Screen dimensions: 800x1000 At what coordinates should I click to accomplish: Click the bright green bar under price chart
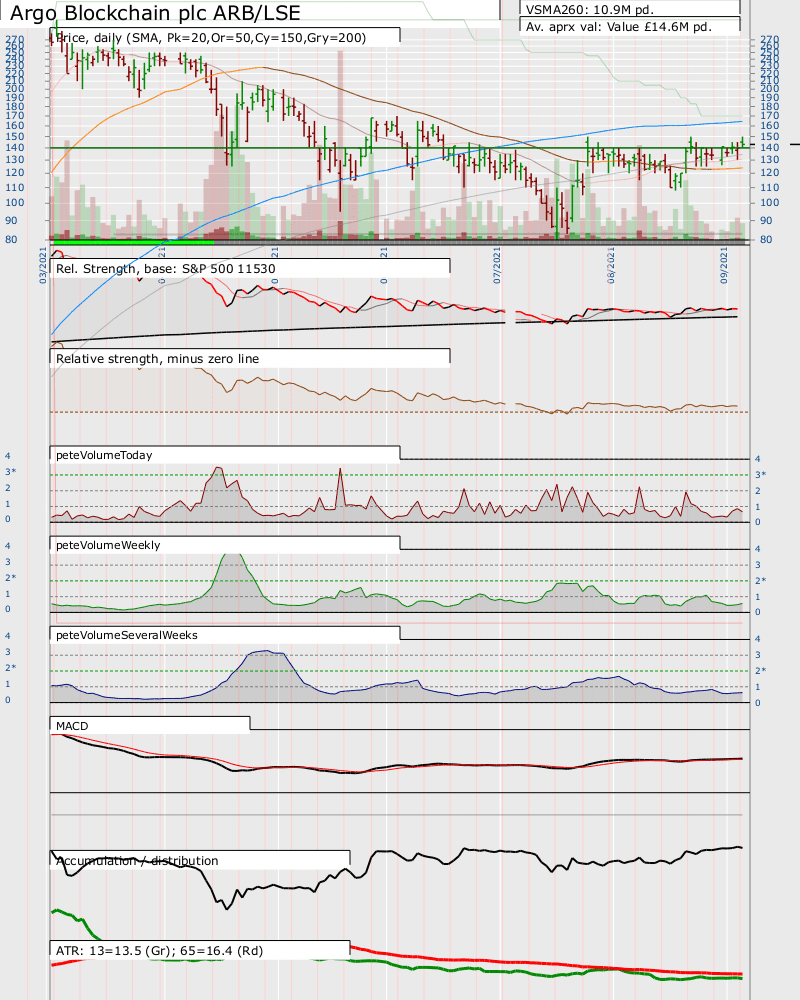(x=132, y=242)
